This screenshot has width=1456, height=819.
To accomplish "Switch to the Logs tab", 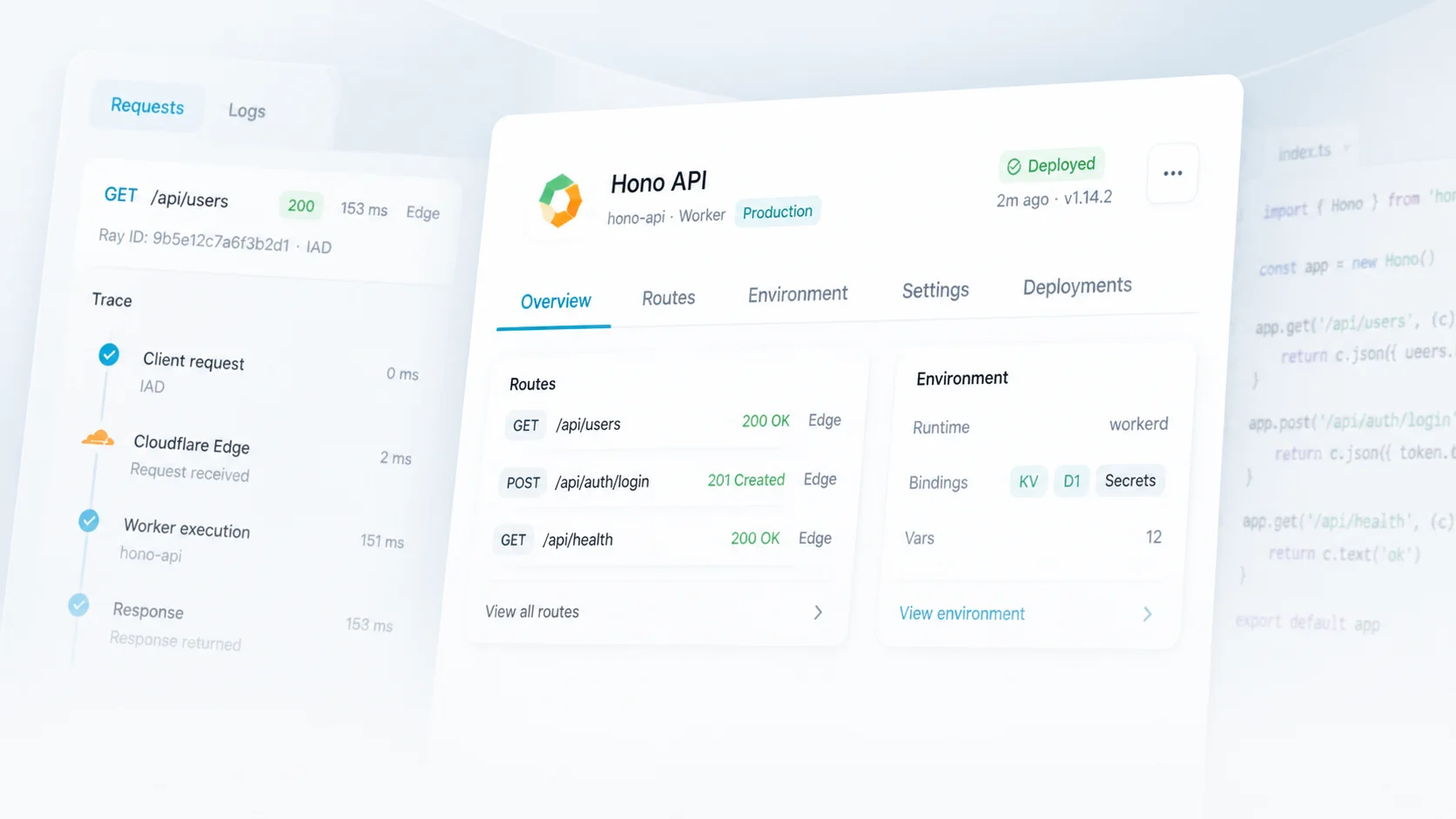I will click(x=246, y=111).
